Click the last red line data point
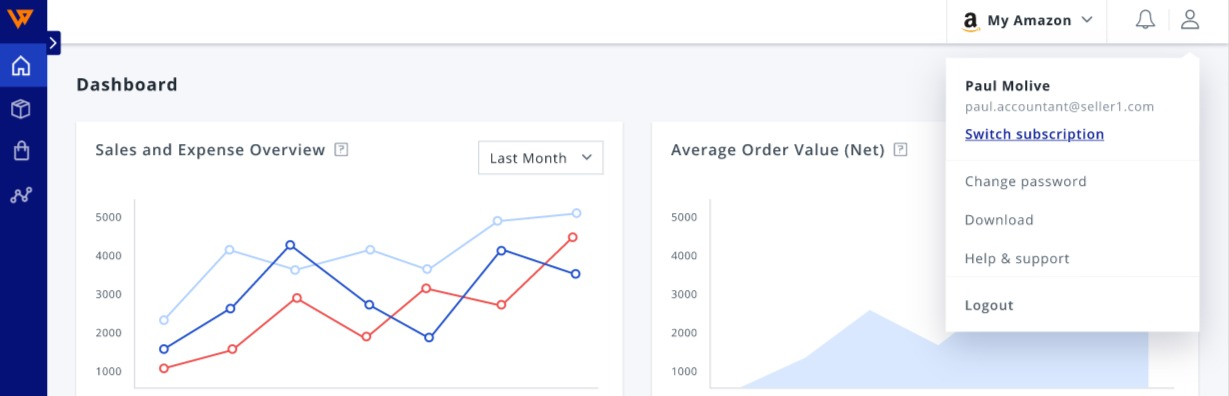The image size is (1229, 396). 573,237
